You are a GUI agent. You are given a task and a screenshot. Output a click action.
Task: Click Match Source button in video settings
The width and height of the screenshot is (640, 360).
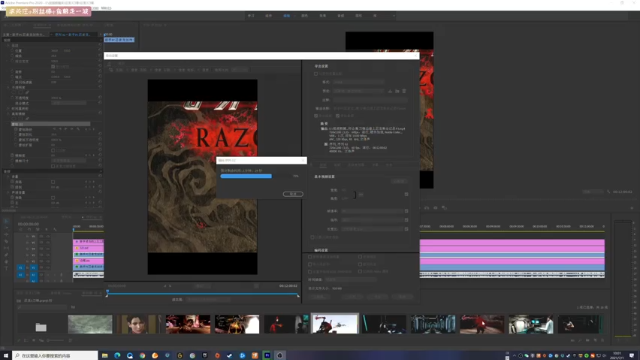tap(399, 181)
